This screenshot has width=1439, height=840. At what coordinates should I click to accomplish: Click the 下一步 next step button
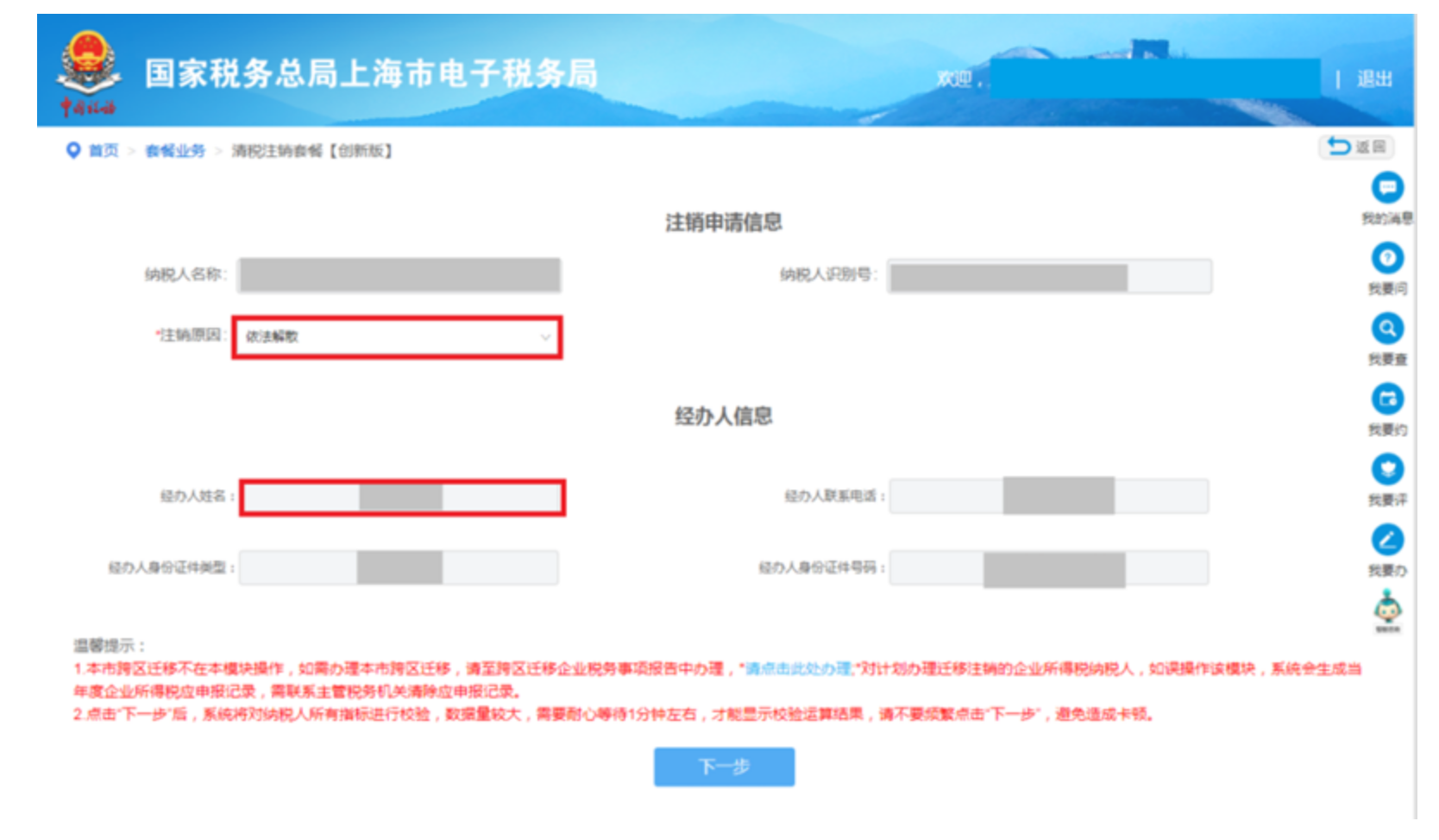pyautogui.click(x=724, y=767)
